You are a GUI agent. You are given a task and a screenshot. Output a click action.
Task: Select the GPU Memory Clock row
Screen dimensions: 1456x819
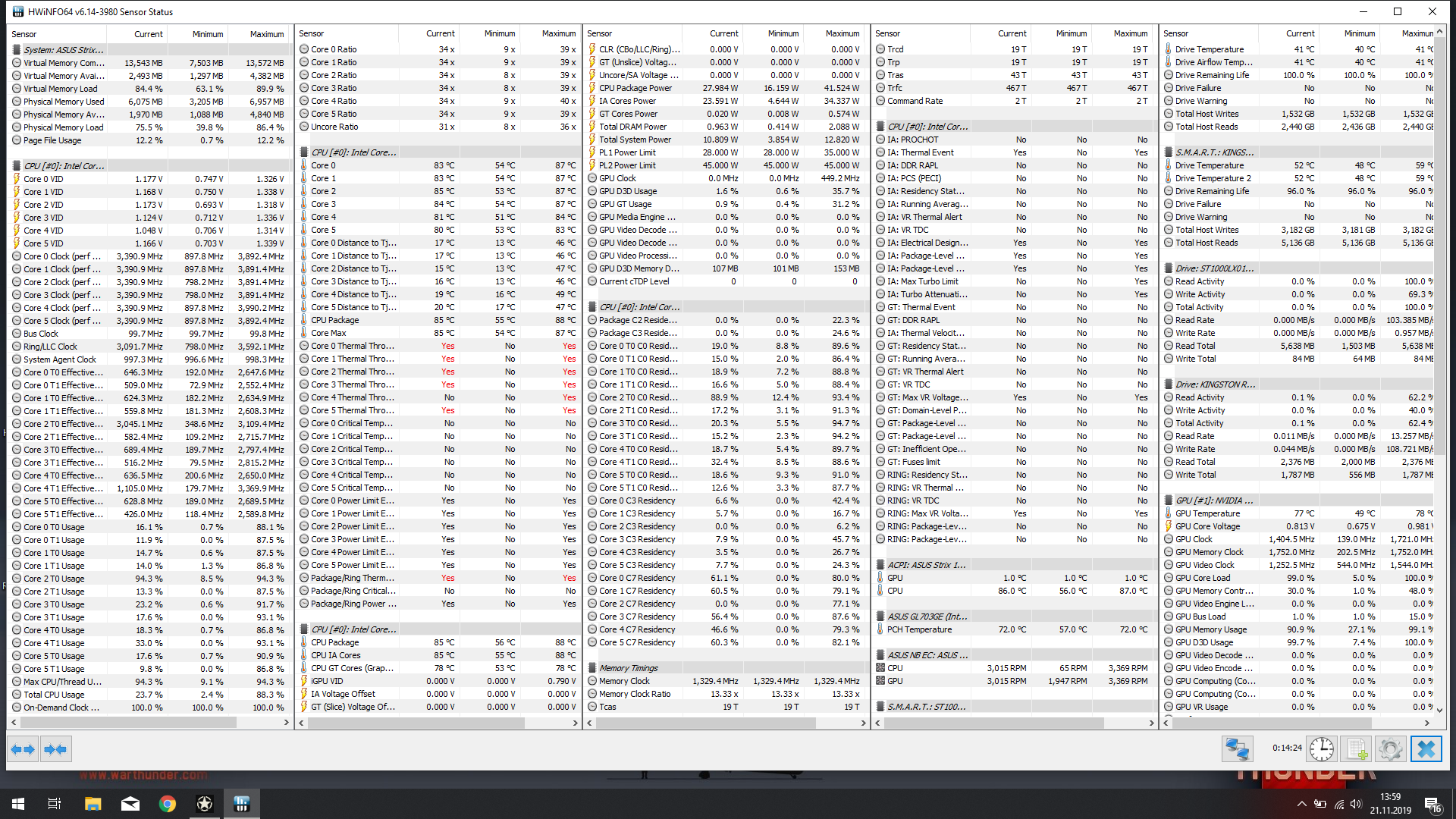tap(1298, 552)
